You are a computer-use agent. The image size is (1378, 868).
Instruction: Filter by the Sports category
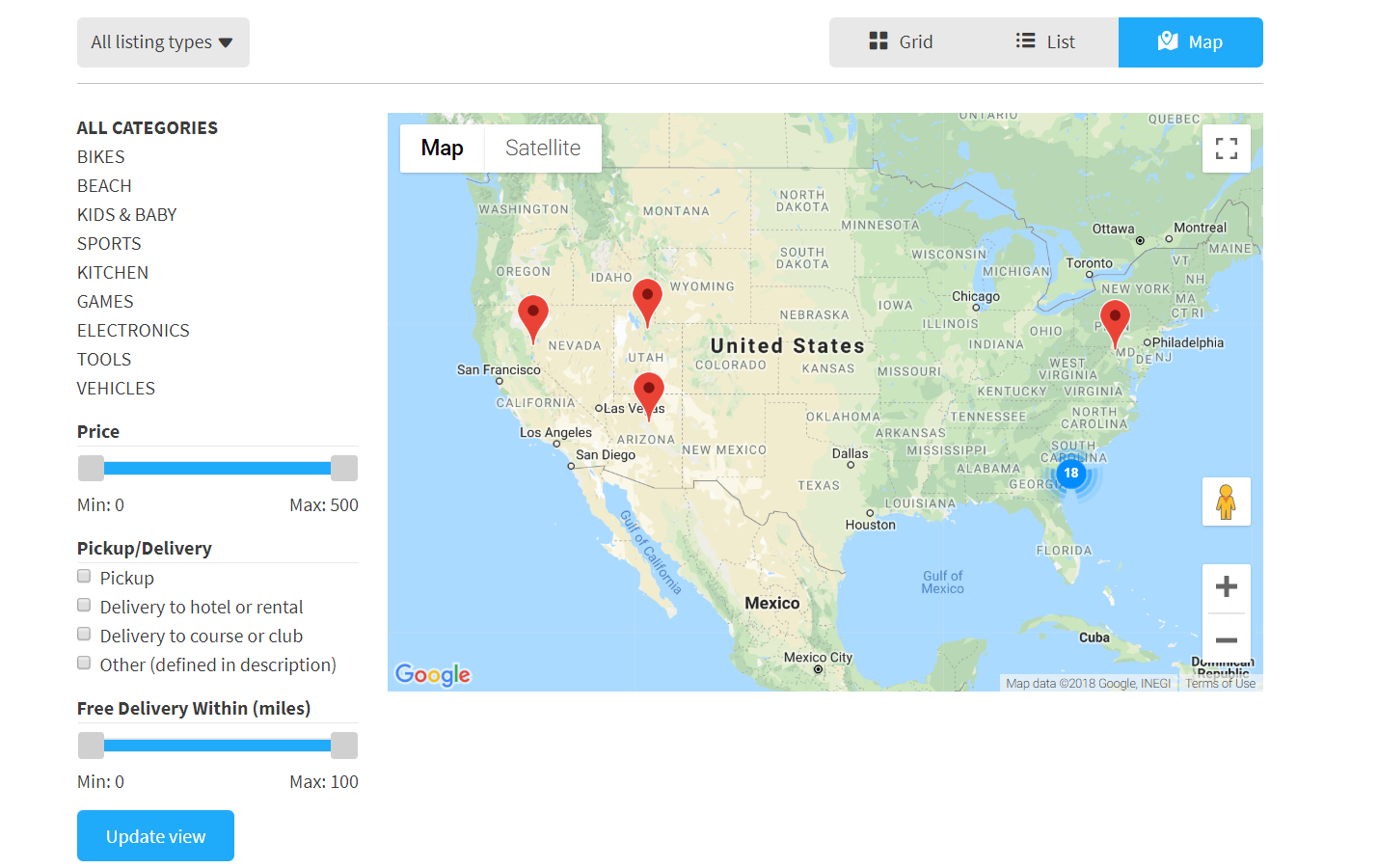coord(109,244)
